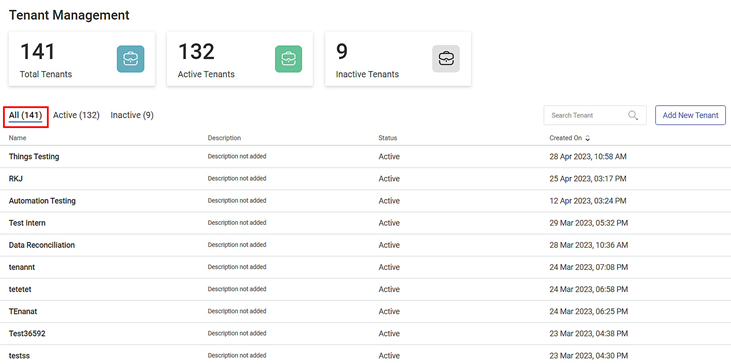Click the 9 Inactive Tenants card

[x=398, y=59]
